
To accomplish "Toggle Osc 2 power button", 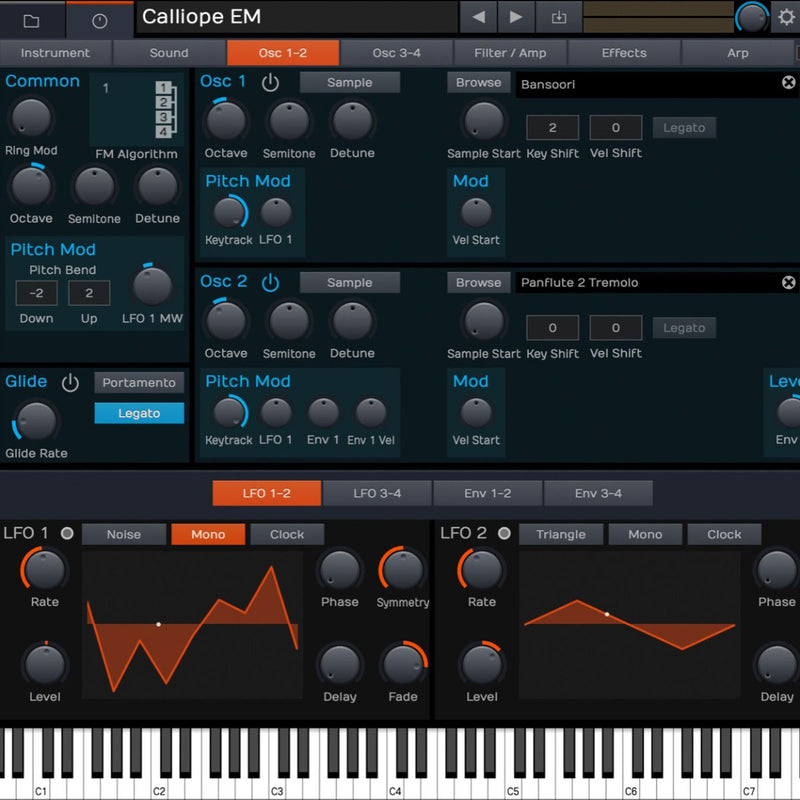I will pyautogui.click(x=270, y=283).
